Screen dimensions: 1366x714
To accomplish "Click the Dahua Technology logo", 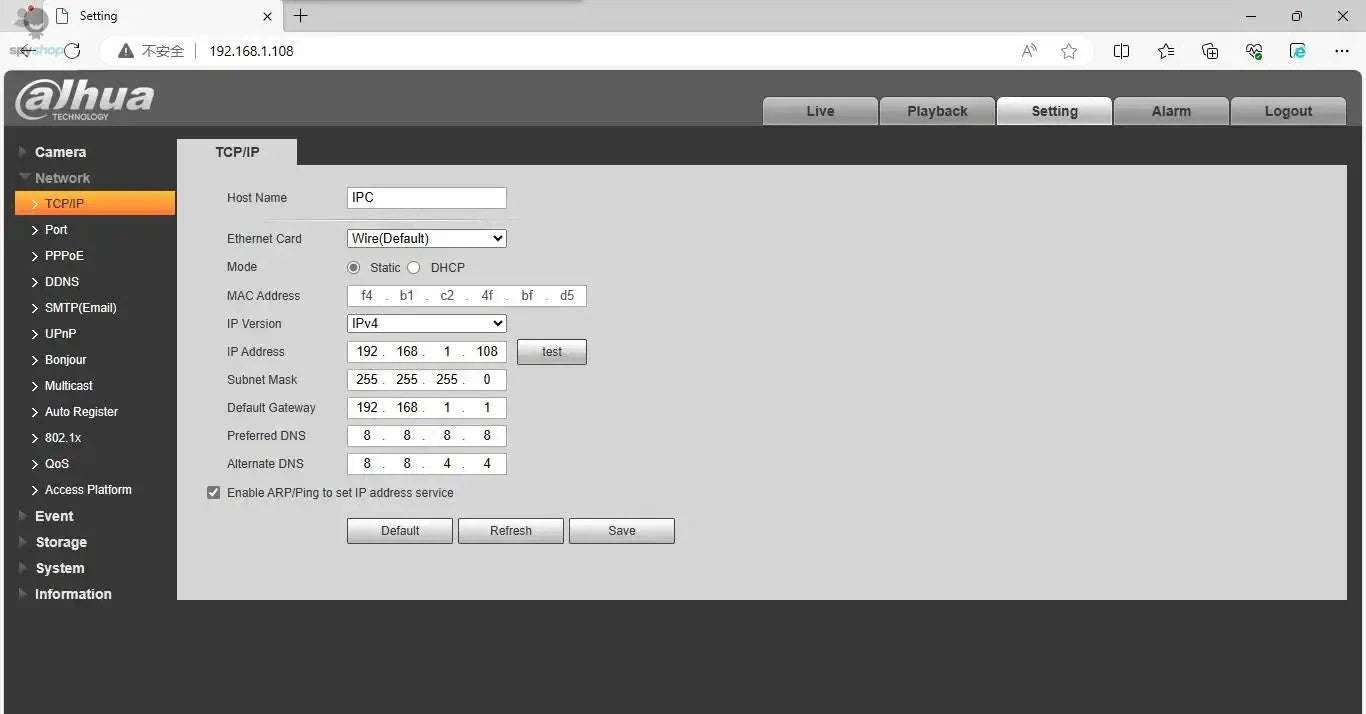I will pyautogui.click(x=85, y=100).
